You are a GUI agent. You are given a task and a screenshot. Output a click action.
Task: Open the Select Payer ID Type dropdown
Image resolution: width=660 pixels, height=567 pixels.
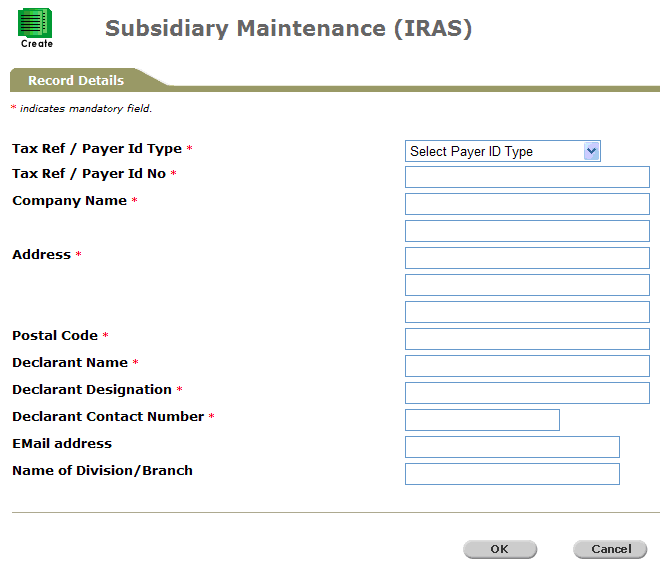click(503, 151)
